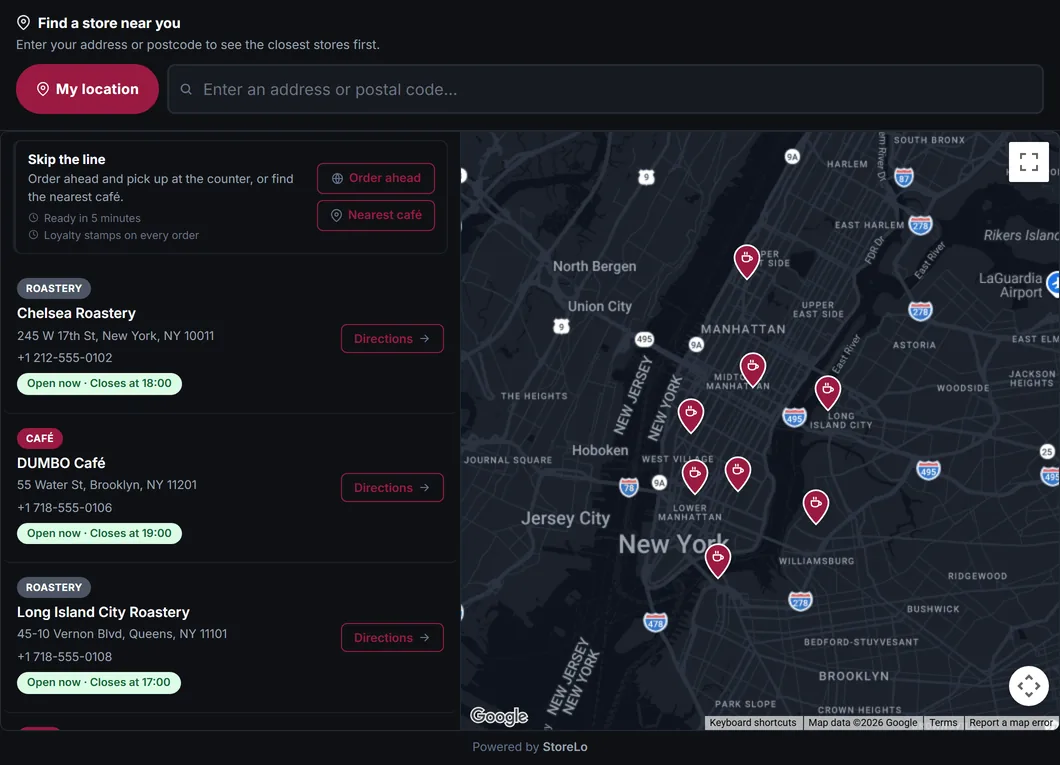Click phone number +1 212-555-0102
1060x765 pixels.
[x=65, y=358]
